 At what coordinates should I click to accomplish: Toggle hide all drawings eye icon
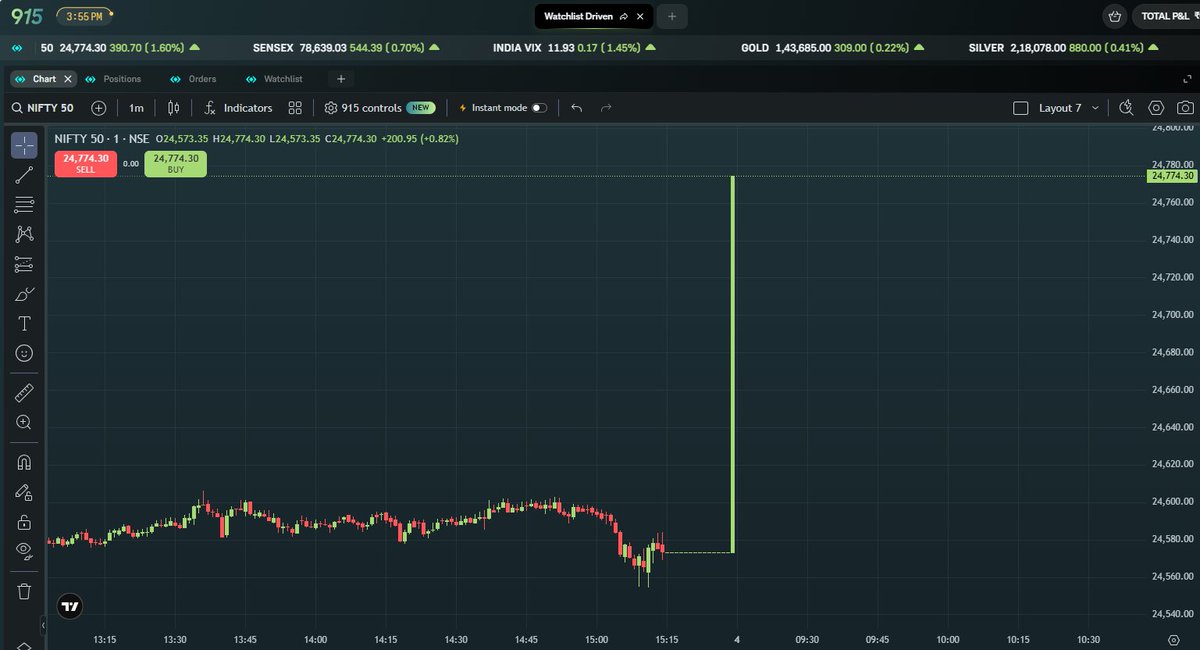pyautogui.click(x=25, y=550)
